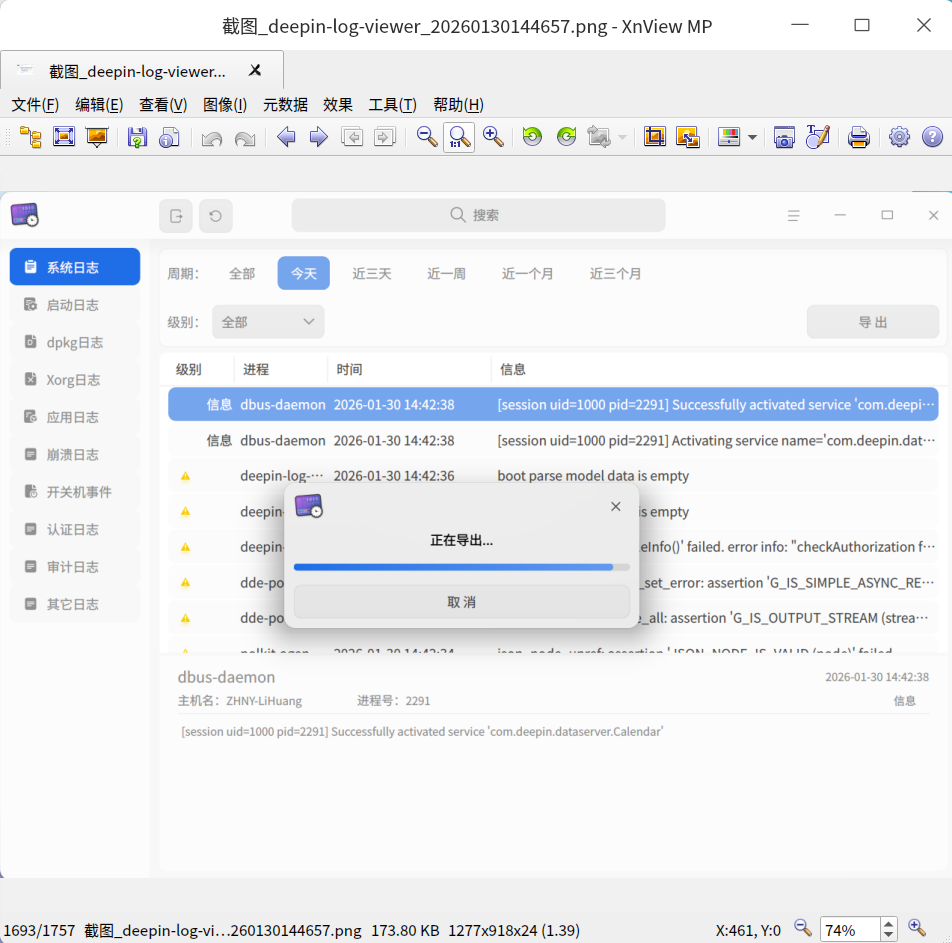Click the 1277x918x24 (1.39) dimensions text

(514, 930)
